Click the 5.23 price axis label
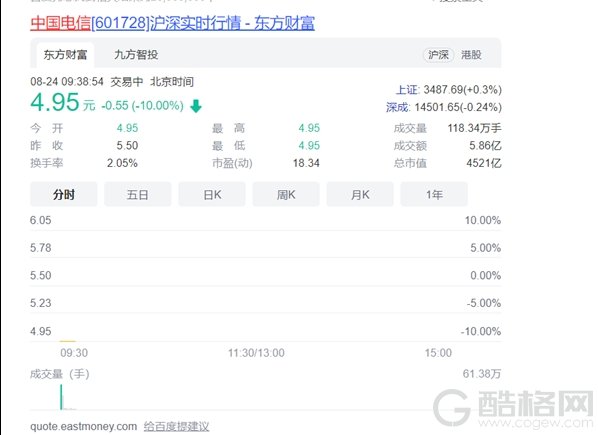The image size is (598, 435). [x=40, y=303]
